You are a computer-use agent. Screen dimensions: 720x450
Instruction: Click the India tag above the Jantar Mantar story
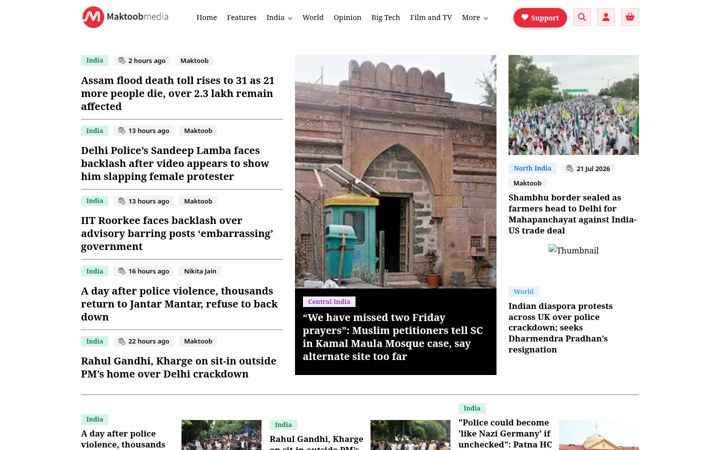(x=95, y=271)
